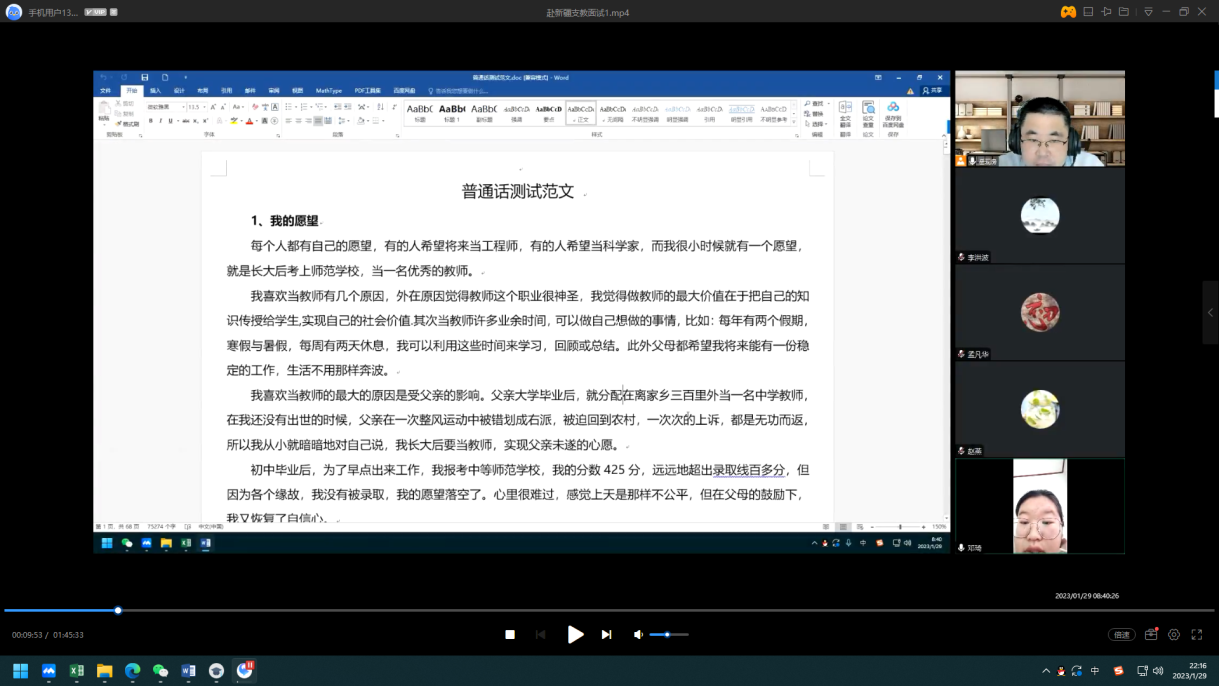
Task: Click the VIP badge beside the username
Action: coord(95,12)
